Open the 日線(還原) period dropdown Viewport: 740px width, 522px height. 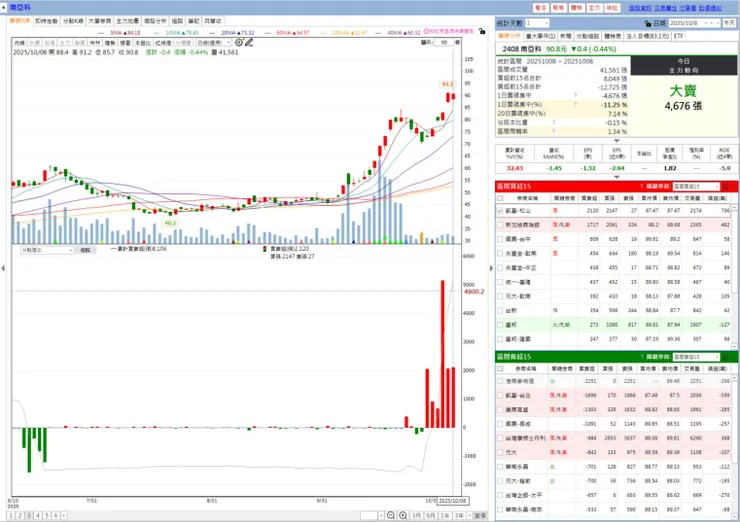pos(214,42)
